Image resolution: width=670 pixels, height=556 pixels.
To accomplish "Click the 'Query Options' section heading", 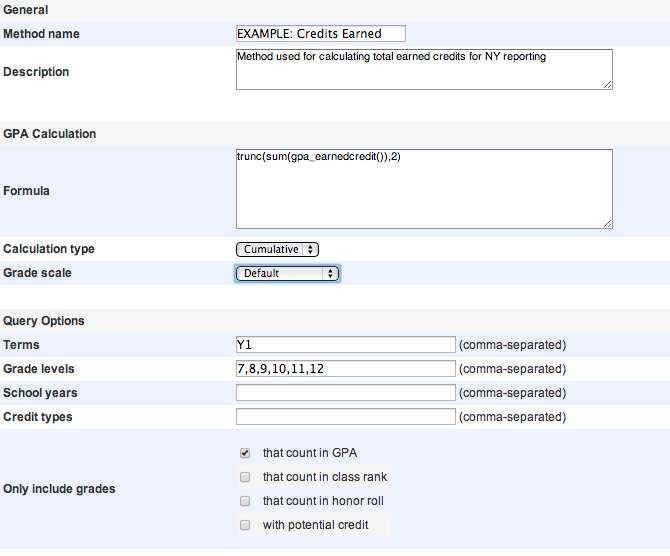I will pos(44,321).
